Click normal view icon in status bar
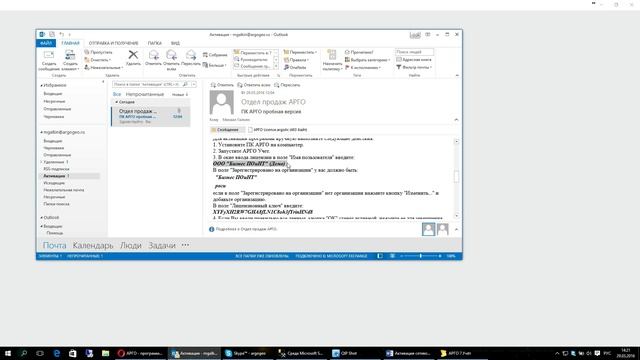The height and width of the screenshot is (360, 640). (380, 256)
